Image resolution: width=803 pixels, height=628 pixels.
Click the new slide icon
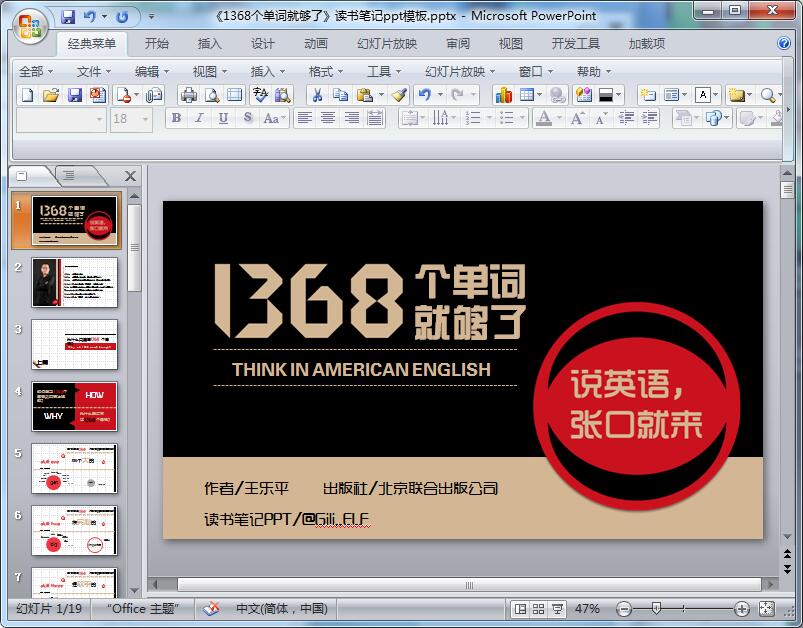648,95
